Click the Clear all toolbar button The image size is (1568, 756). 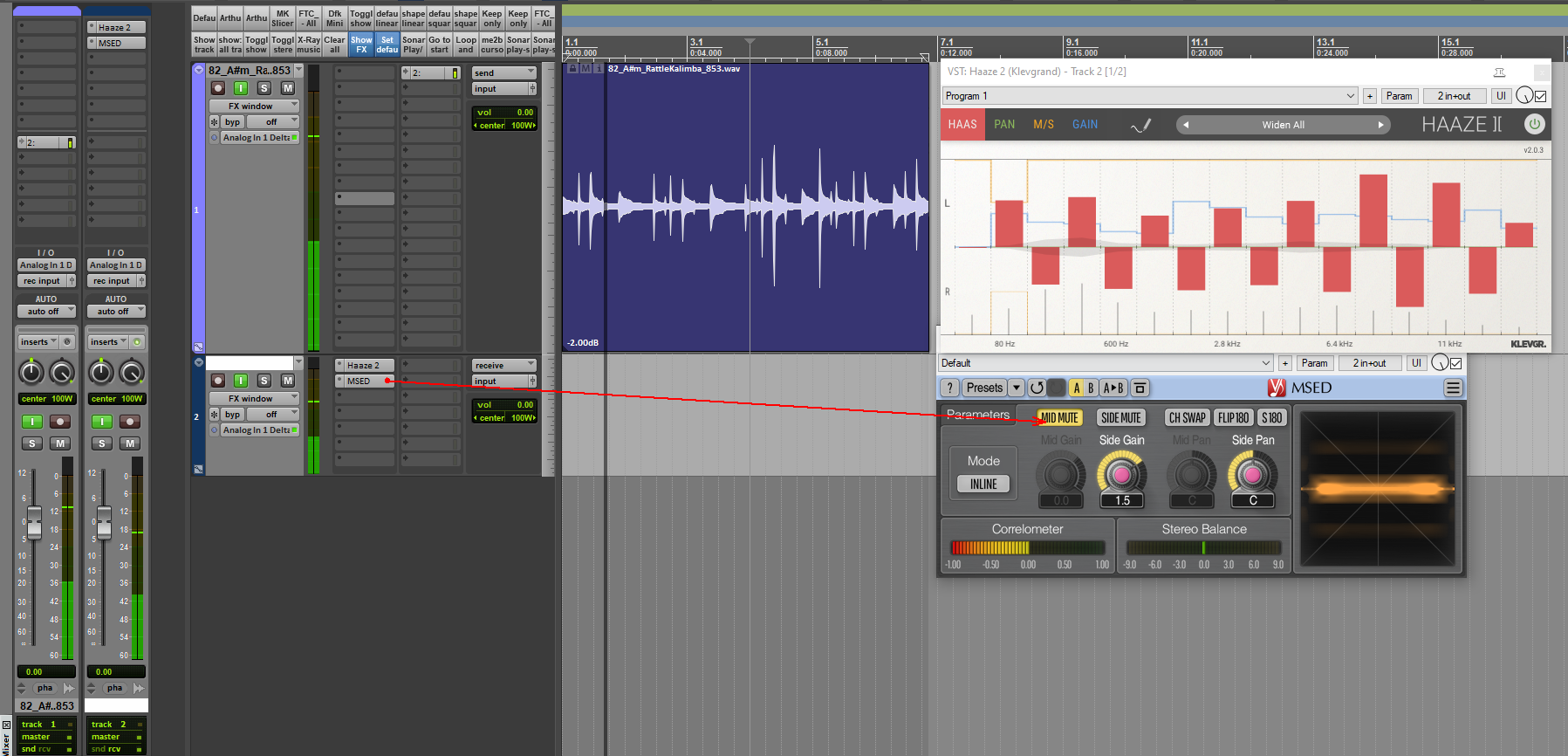[x=335, y=45]
